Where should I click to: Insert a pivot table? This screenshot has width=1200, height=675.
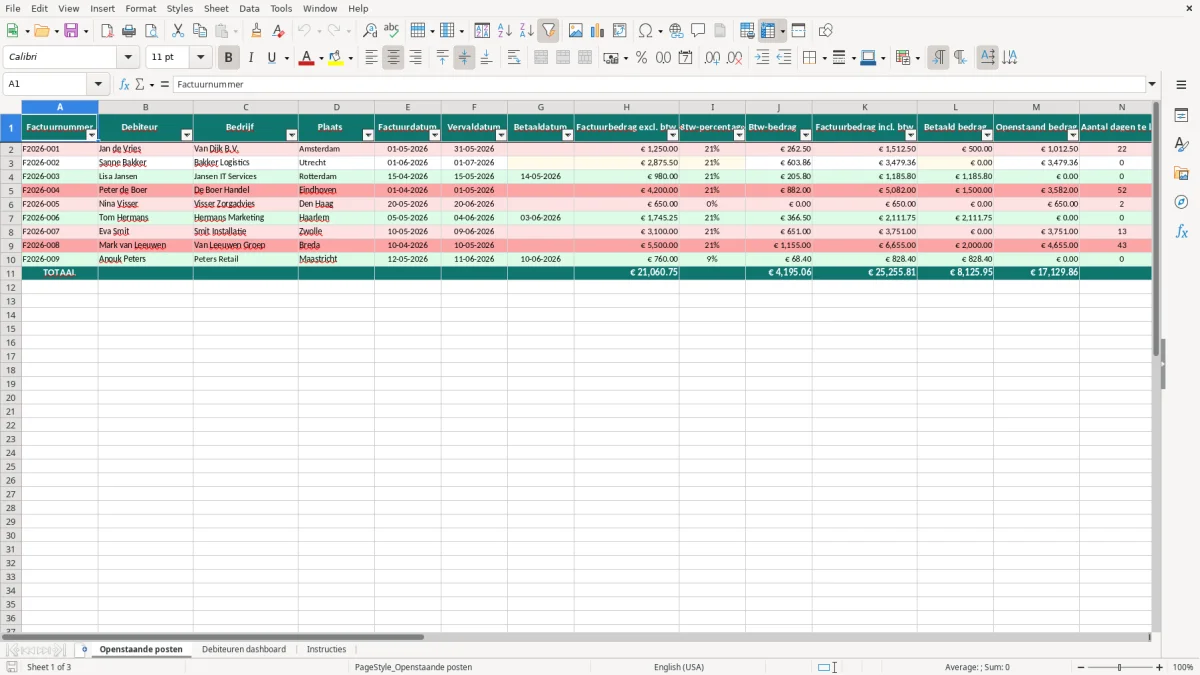(x=620, y=31)
